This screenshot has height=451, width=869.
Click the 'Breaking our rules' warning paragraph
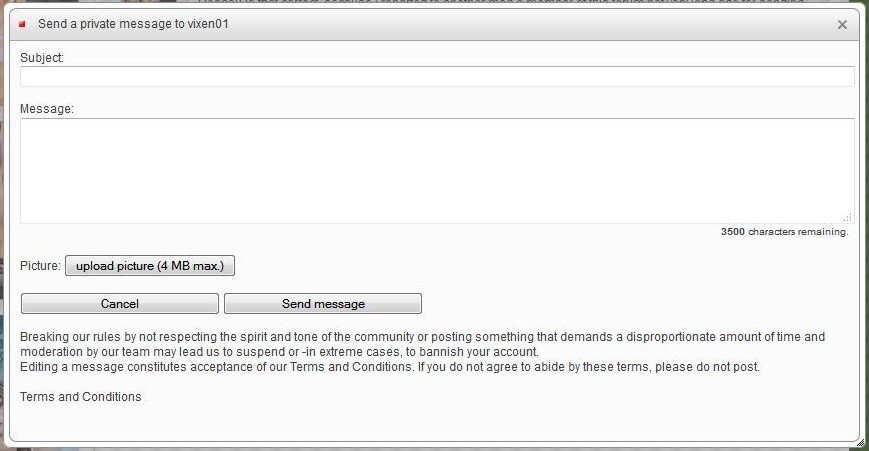[422, 344]
